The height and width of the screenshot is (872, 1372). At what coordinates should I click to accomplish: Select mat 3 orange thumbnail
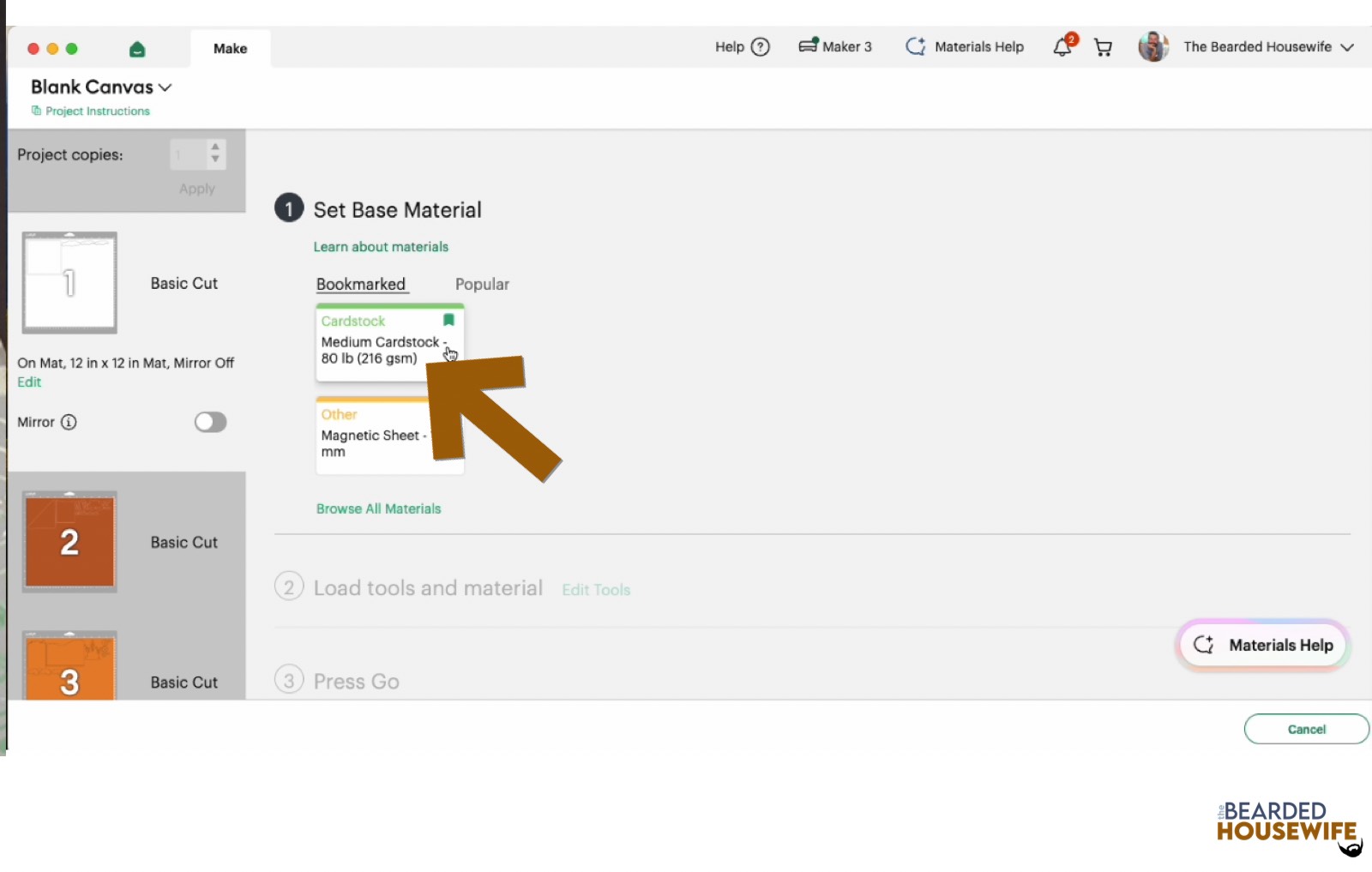click(x=69, y=665)
